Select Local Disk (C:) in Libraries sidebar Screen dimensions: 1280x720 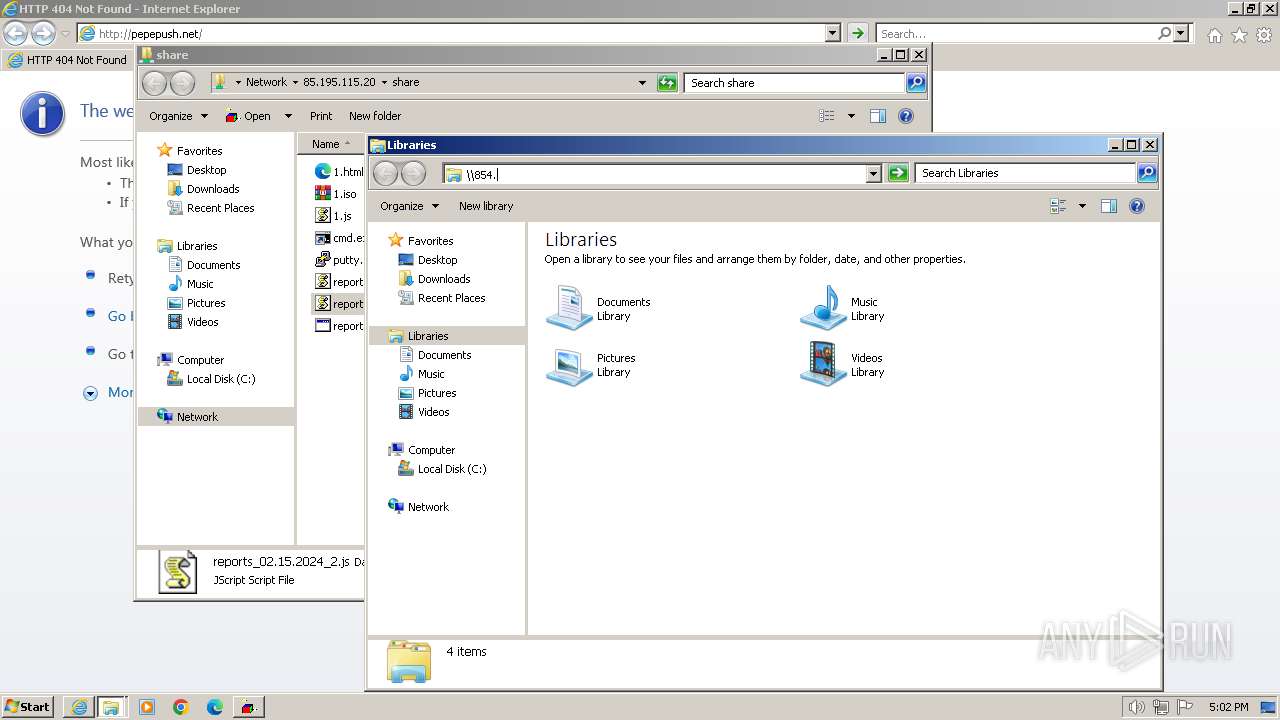coord(442,469)
